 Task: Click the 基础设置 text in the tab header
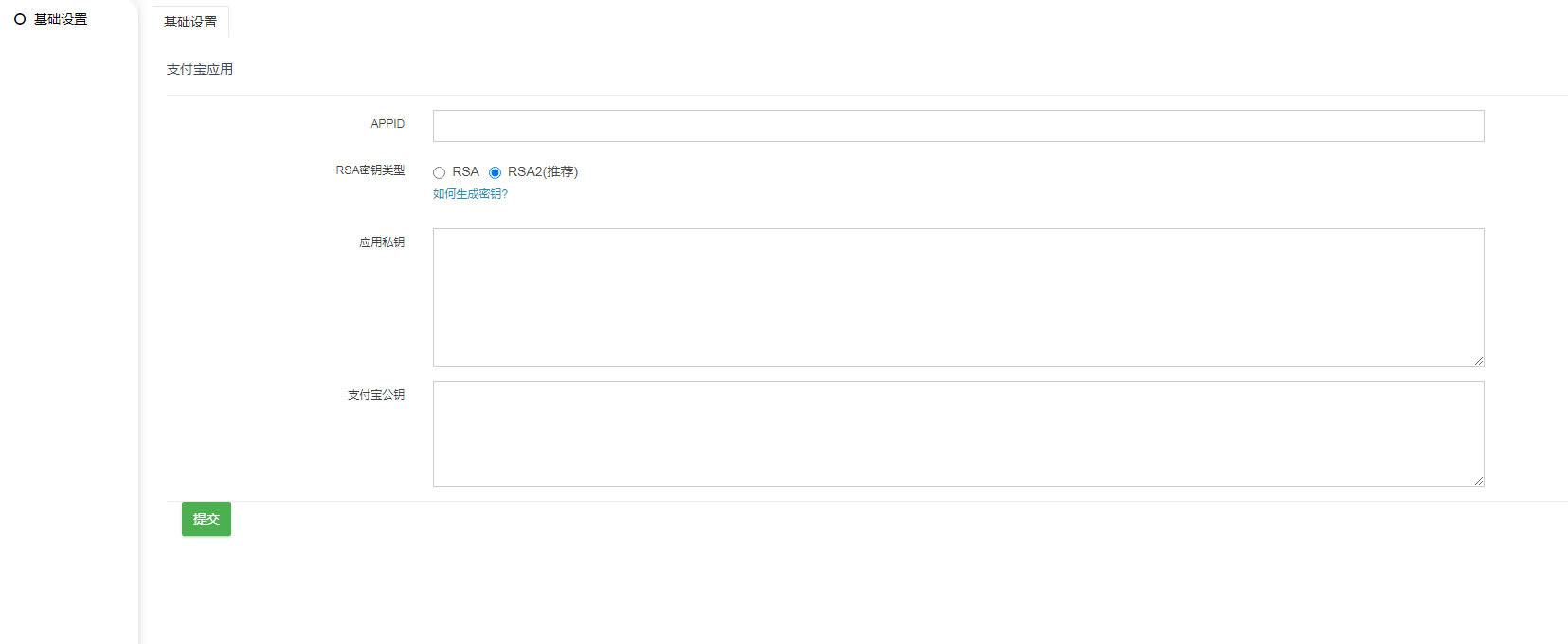tap(190, 22)
